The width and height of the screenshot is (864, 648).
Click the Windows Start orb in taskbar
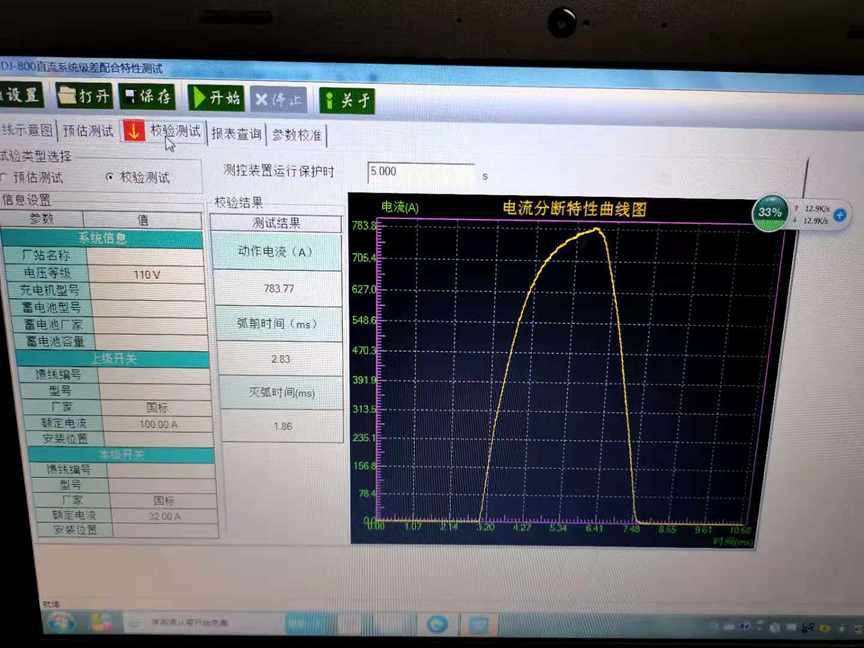point(59,622)
